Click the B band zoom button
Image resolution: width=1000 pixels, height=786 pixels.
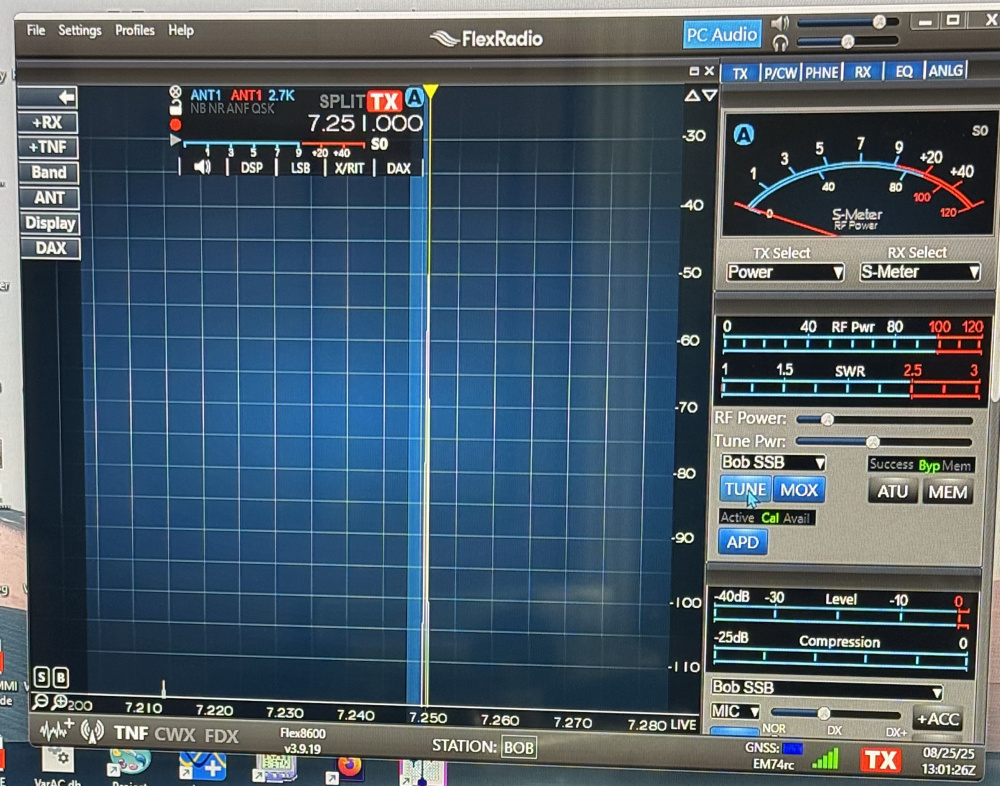[61, 677]
